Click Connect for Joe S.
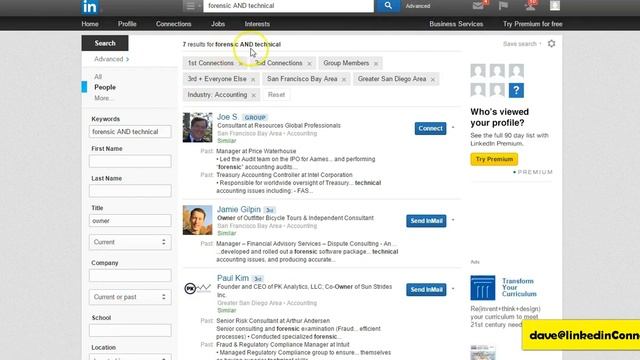640x360 pixels. click(430, 128)
